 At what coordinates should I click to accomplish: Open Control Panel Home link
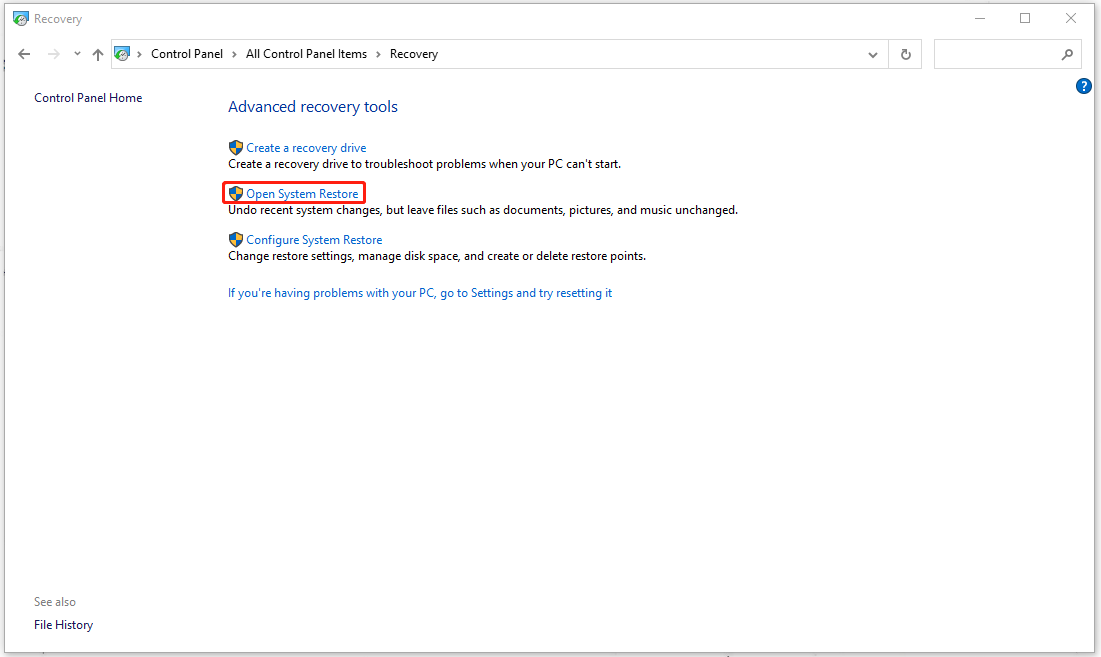(88, 98)
